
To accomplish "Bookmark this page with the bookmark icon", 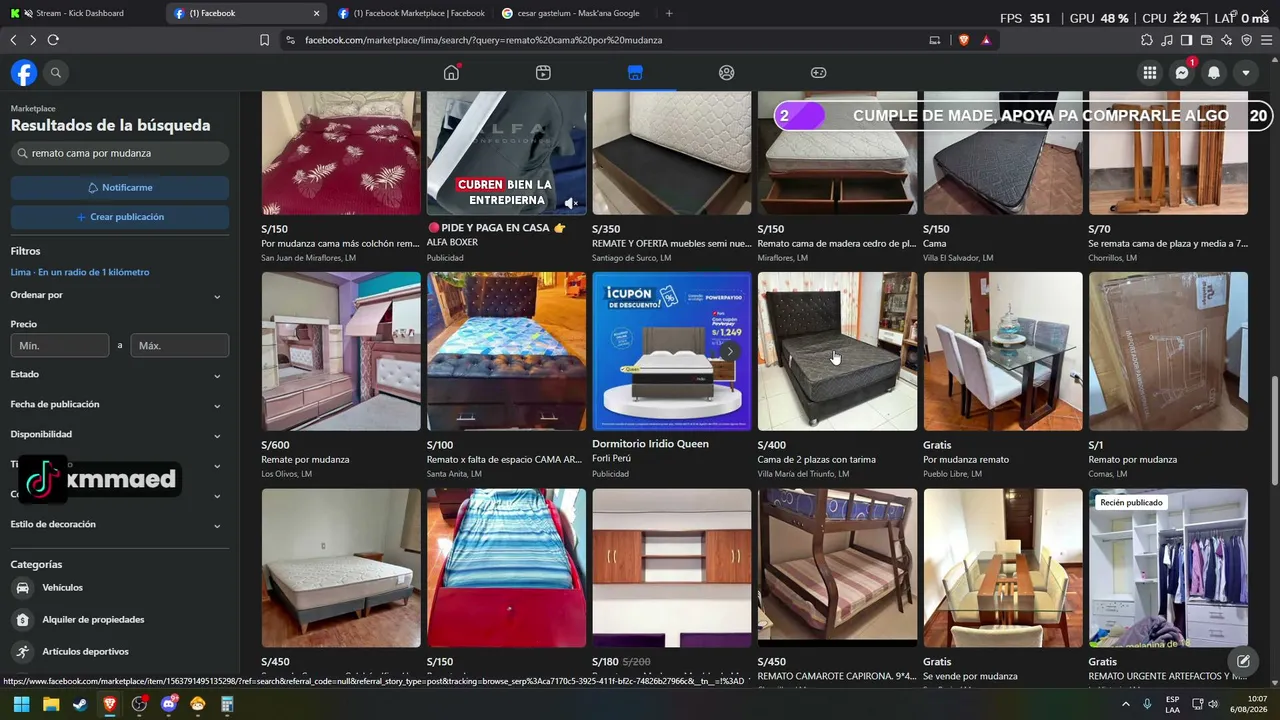I will click(x=264, y=40).
